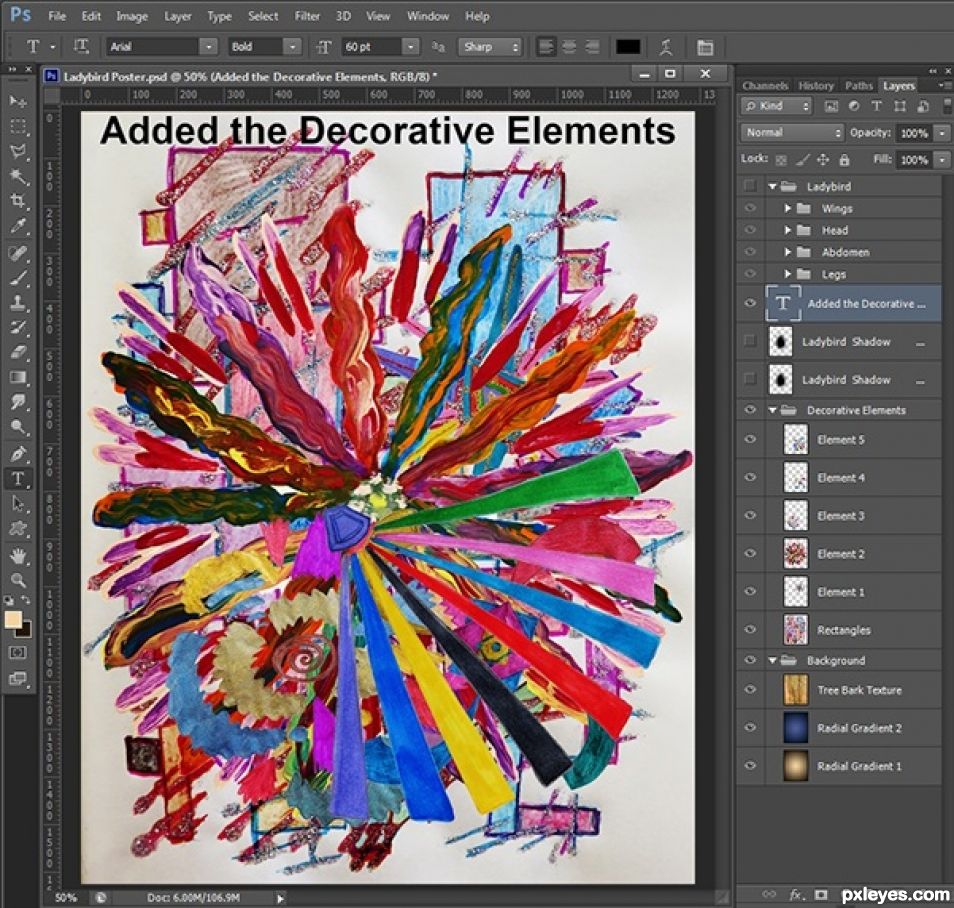Hide the Decorative Elements group
Screen dimensions: 954x908
pos(750,410)
